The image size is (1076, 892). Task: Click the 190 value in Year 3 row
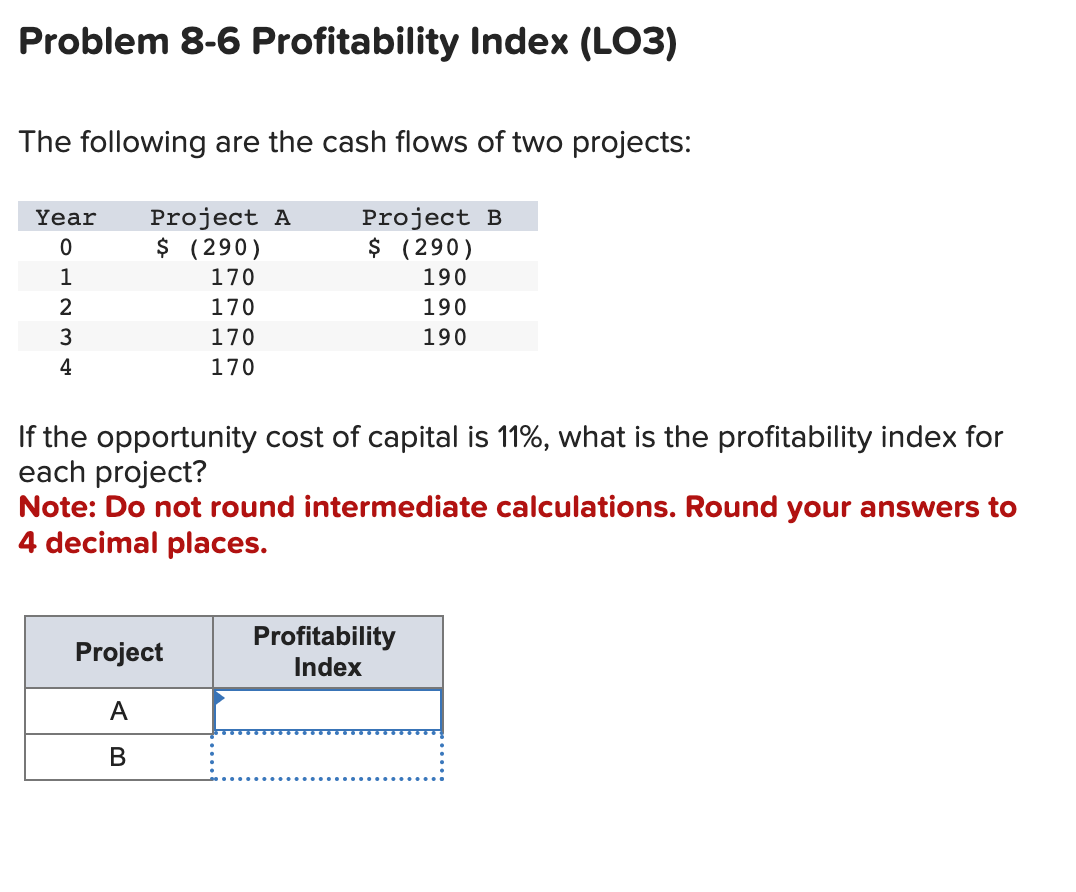coord(452,337)
